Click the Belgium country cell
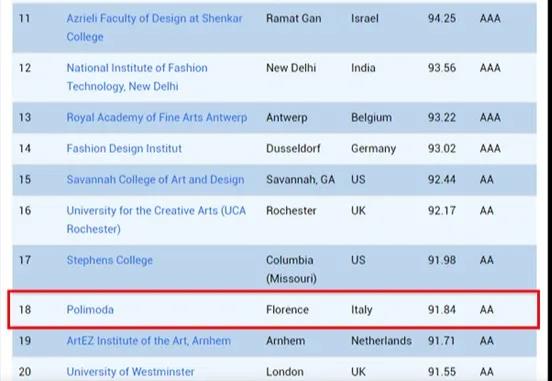Viewport: 552px width, 381px height. 371,118
